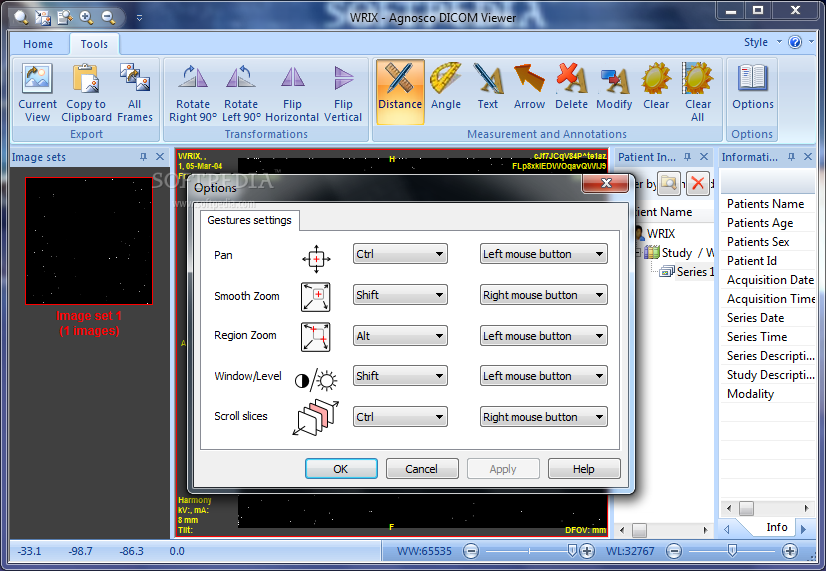Image resolution: width=826 pixels, height=571 pixels.
Task: Open the Region Zoom modifier key dropdown
Action: 400,336
